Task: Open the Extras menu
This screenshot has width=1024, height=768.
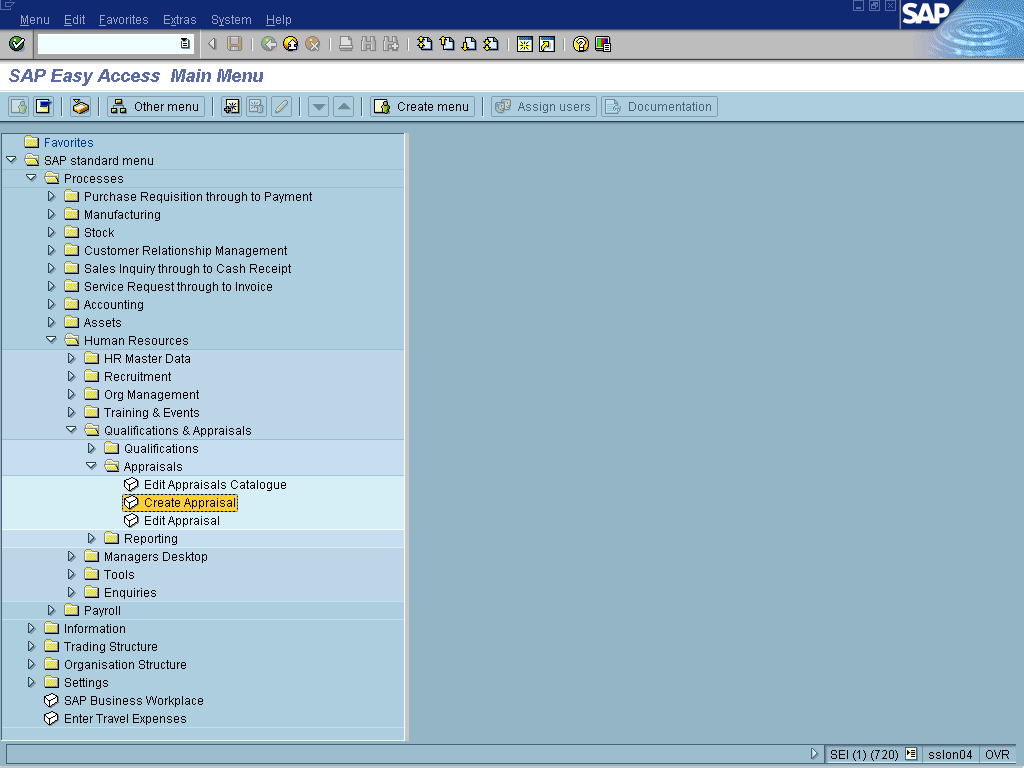Action: pyautogui.click(x=180, y=20)
